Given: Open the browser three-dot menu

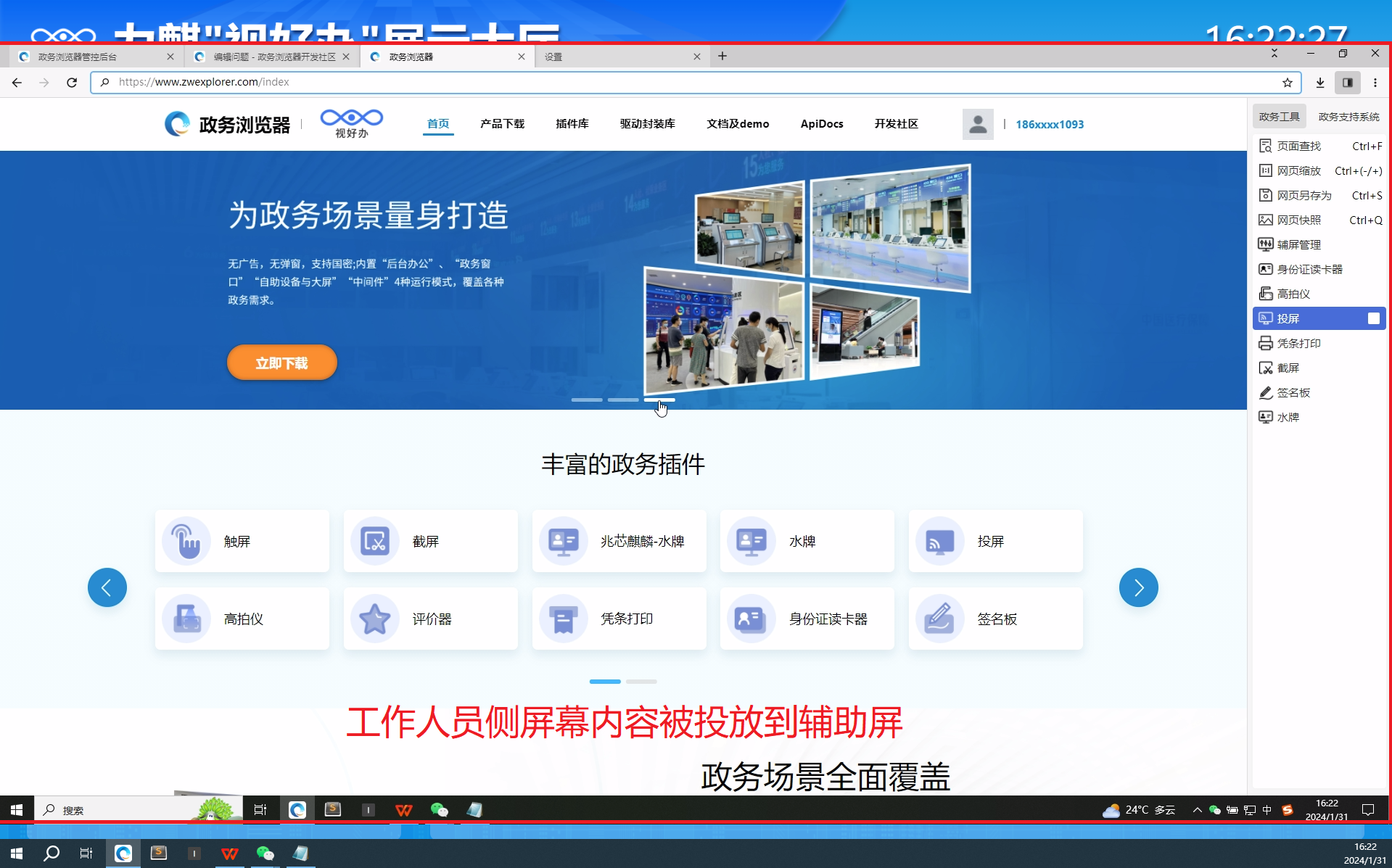Looking at the screenshot, I should pyautogui.click(x=1375, y=83).
